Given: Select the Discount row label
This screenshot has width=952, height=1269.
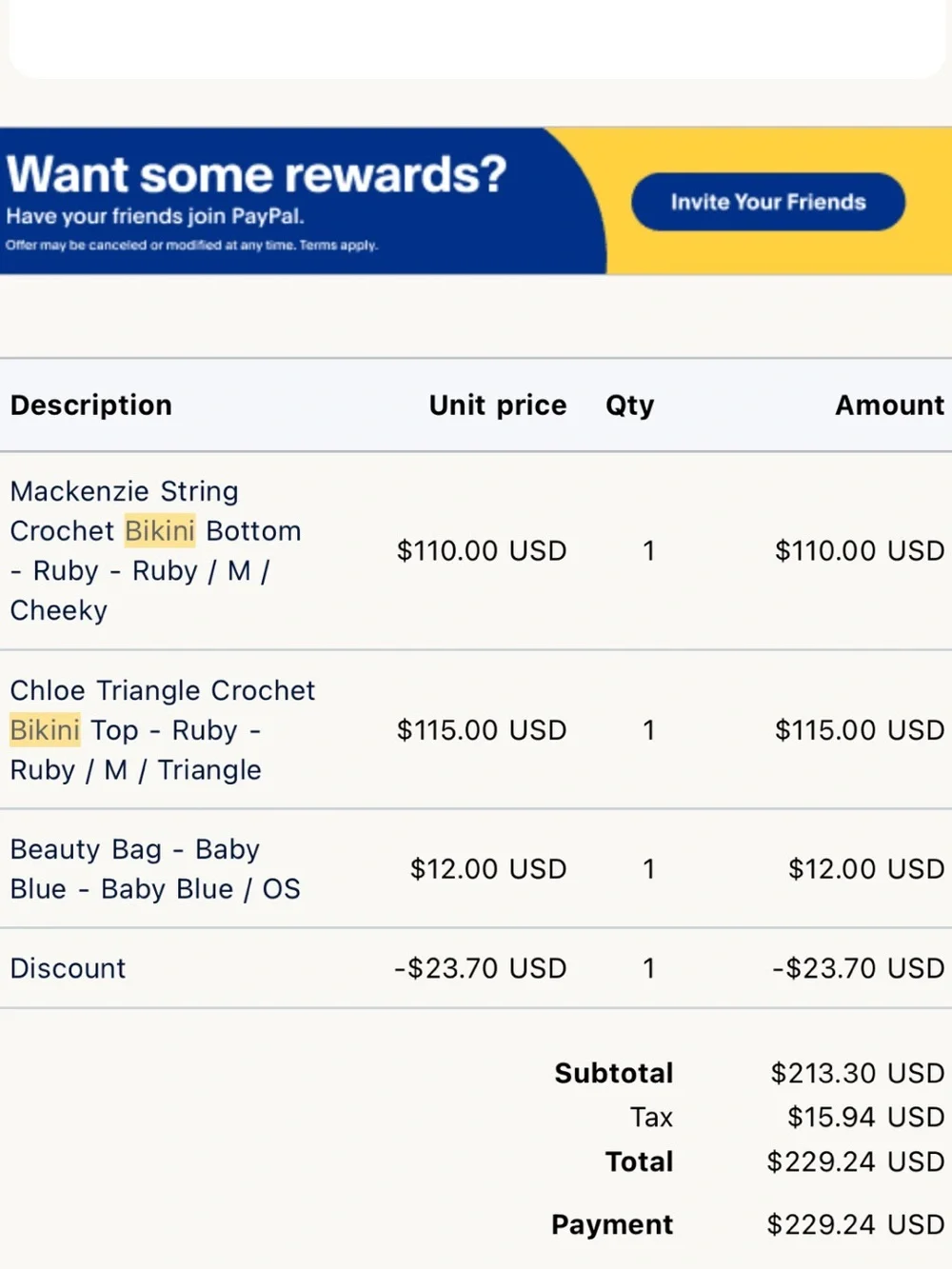Looking at the screenshot, I should tap(68, 968).
